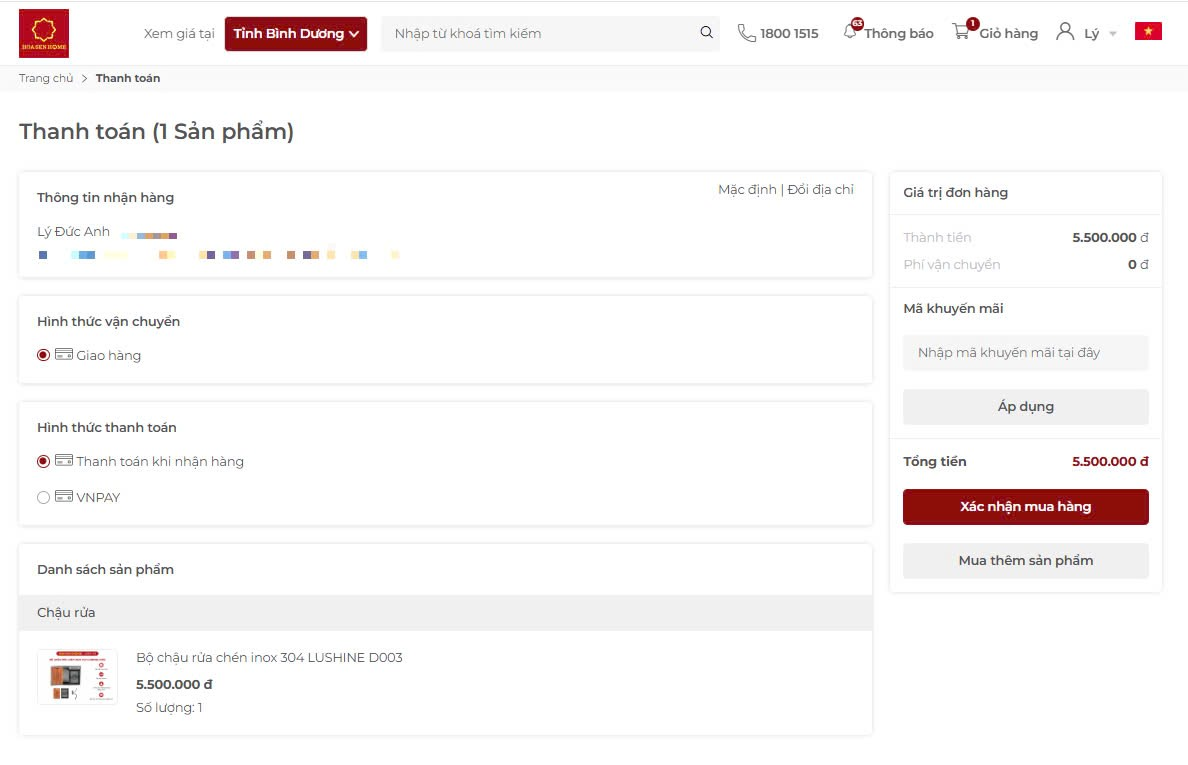This screenshot has height=765, width=1188.
Task: Open the Thông báo notifications label
Action: pyautogui.click(x=899, y=33)
